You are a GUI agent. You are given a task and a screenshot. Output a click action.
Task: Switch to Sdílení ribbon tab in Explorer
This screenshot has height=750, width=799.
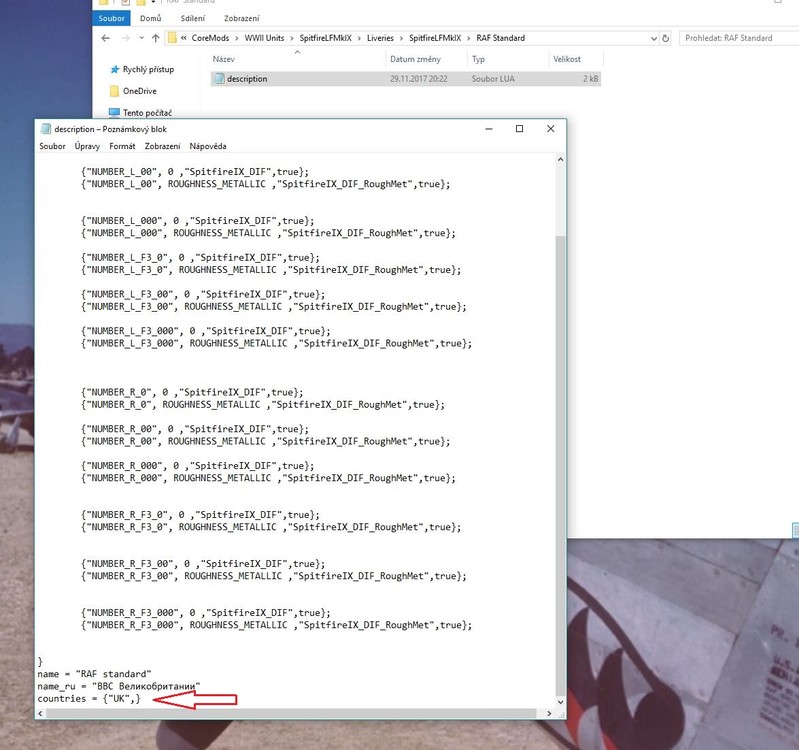coord(193,18)
